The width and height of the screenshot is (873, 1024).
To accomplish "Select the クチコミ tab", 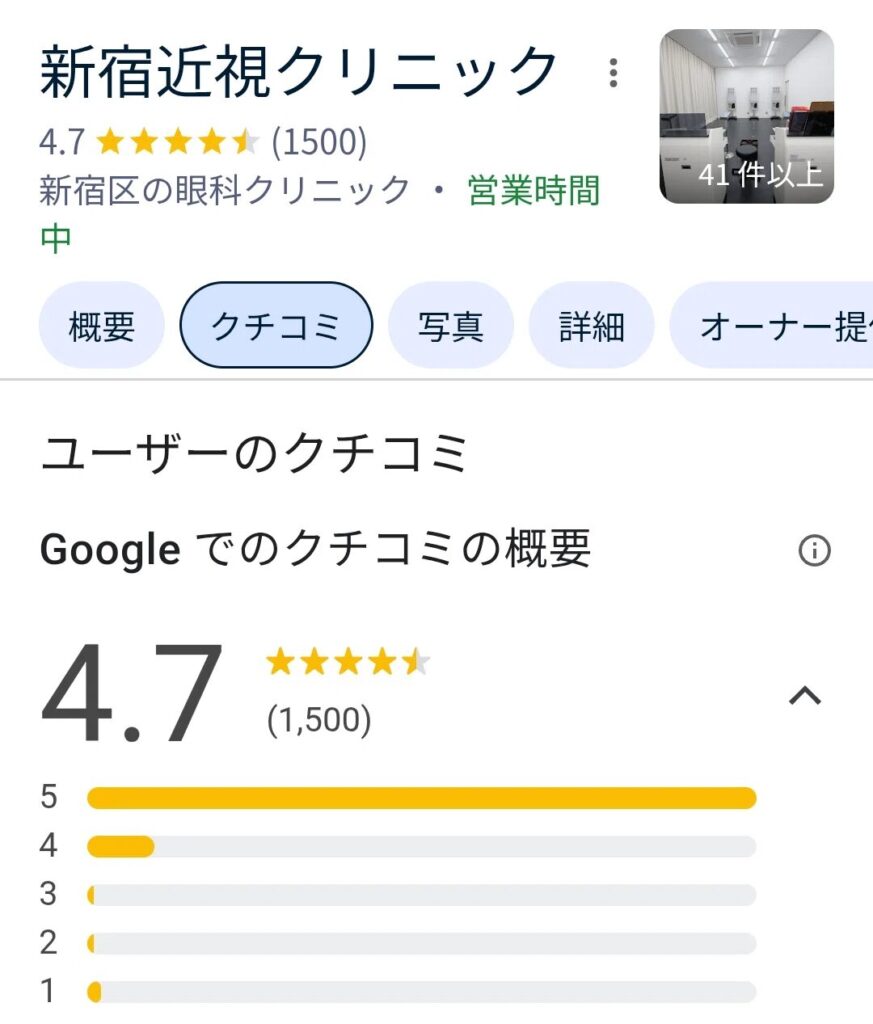I will click(276, 326).
